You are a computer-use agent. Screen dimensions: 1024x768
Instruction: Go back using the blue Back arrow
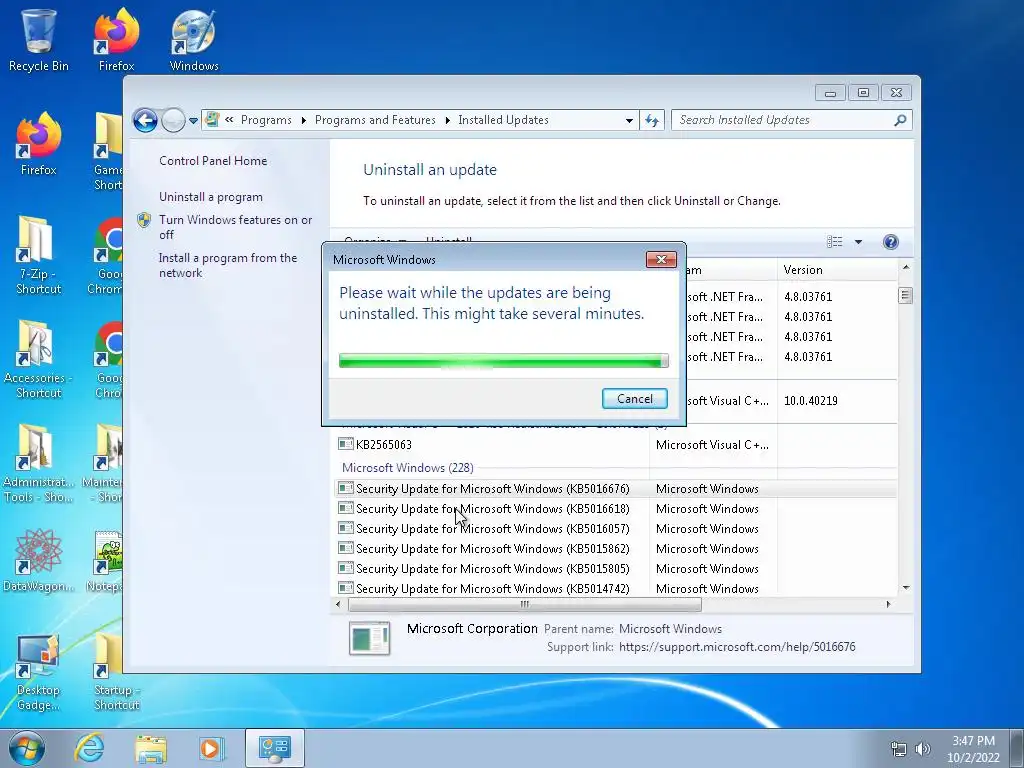click(145, 120)
